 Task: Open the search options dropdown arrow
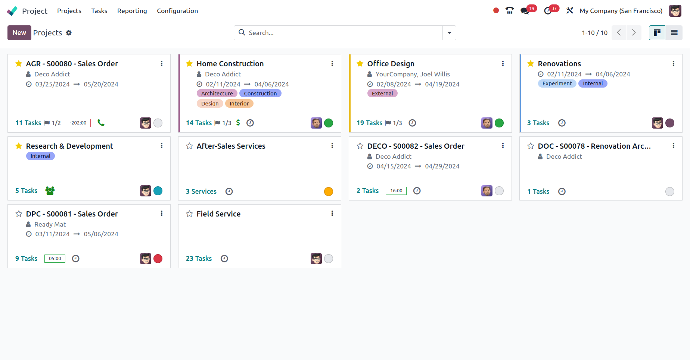point(449,33)
